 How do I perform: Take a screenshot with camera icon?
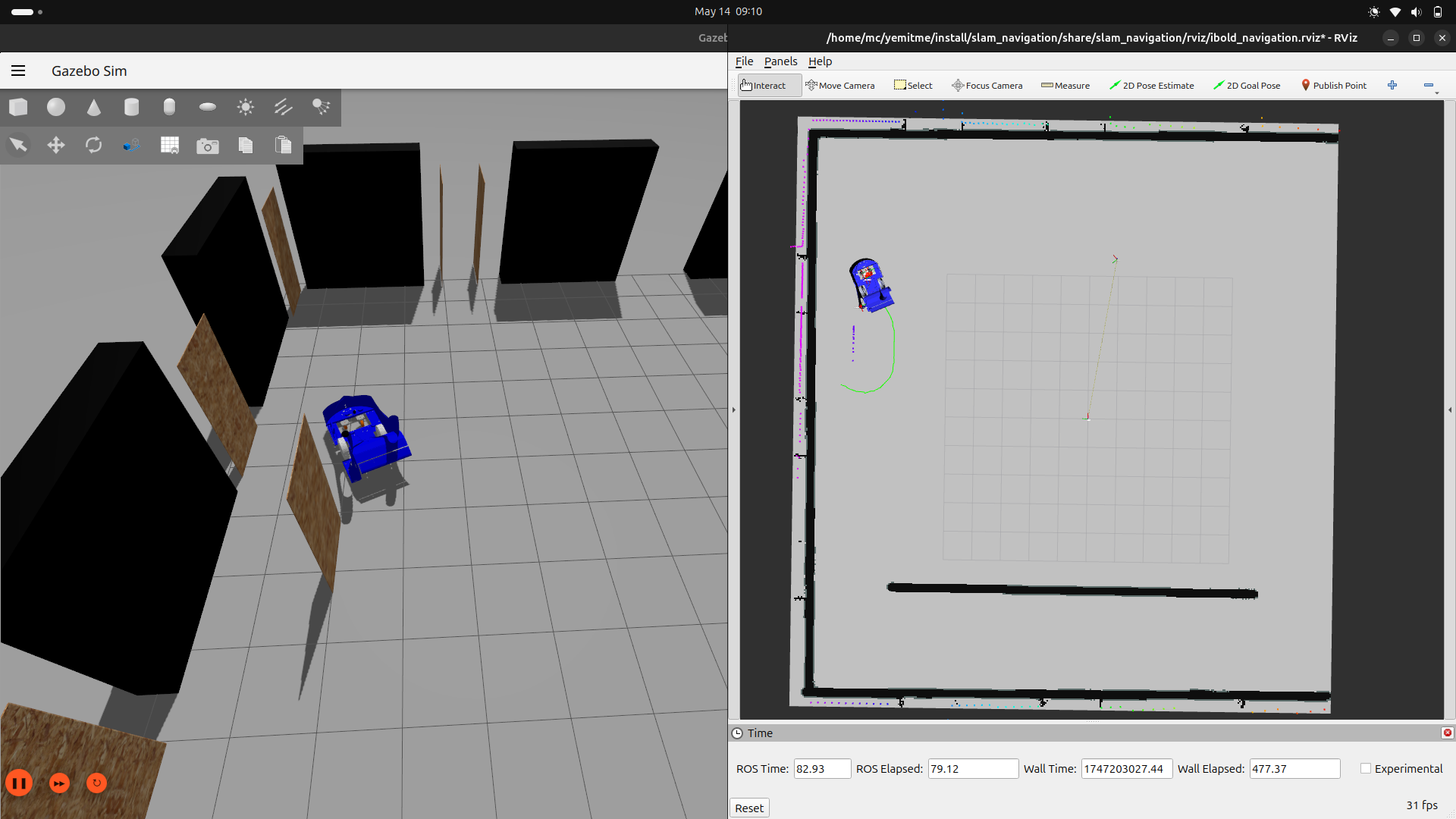point(207,146)
